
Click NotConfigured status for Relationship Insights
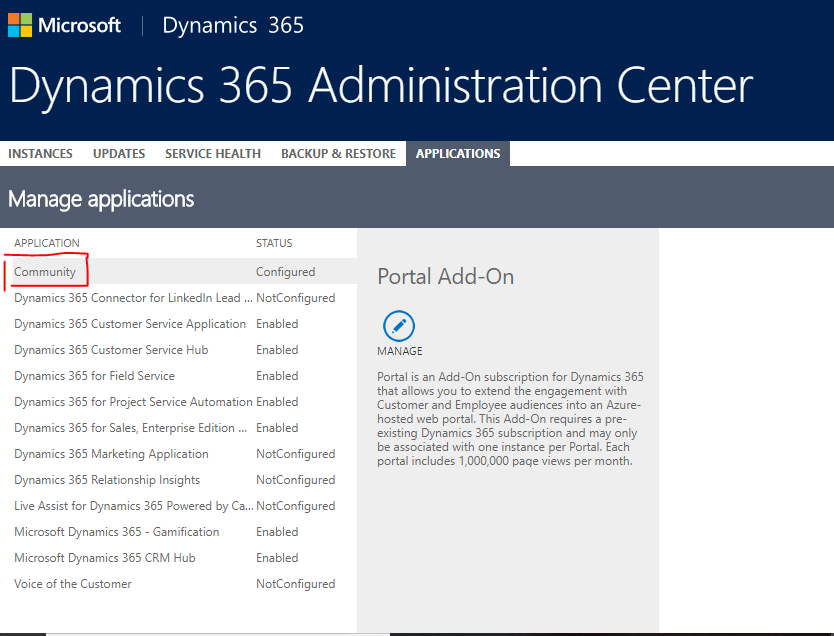coord(296,480)
